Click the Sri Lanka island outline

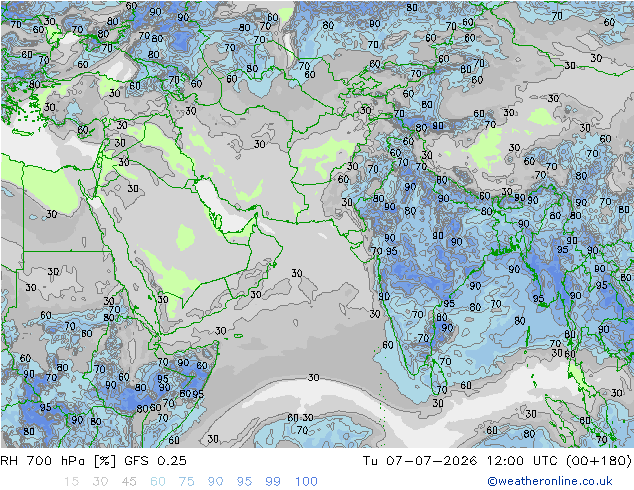(437, 378)
